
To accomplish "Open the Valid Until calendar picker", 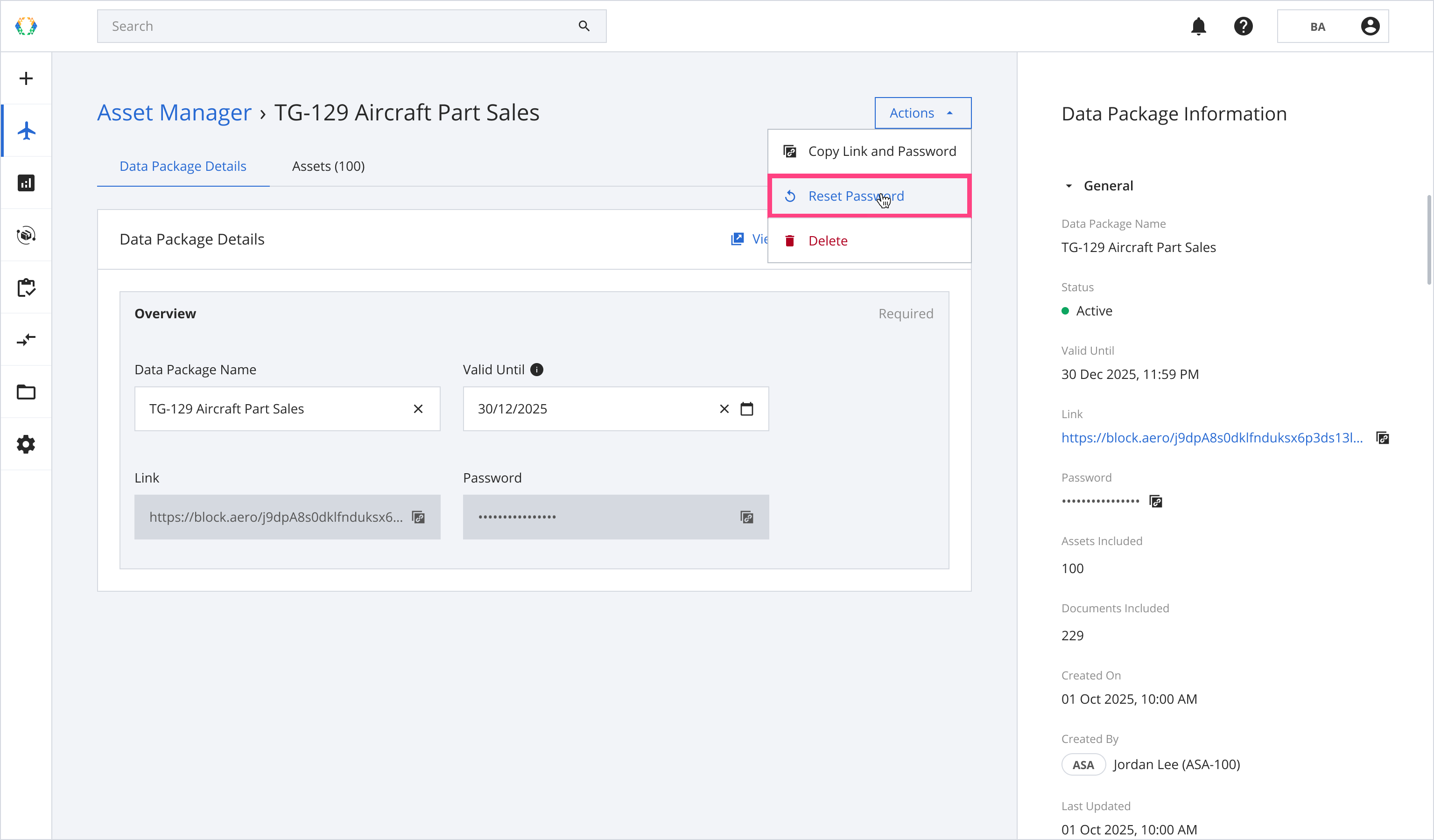I will coord(746,409).
